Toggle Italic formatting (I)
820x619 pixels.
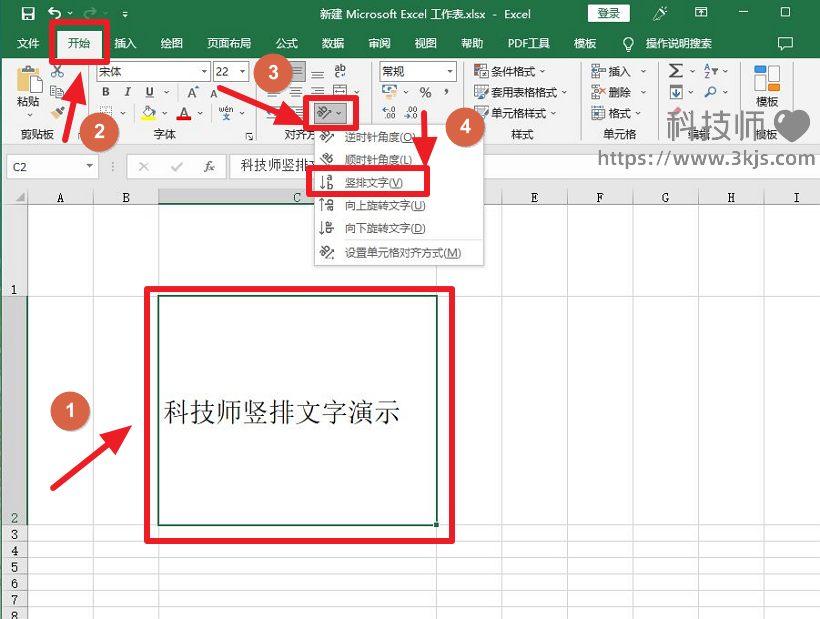point(127,92)
